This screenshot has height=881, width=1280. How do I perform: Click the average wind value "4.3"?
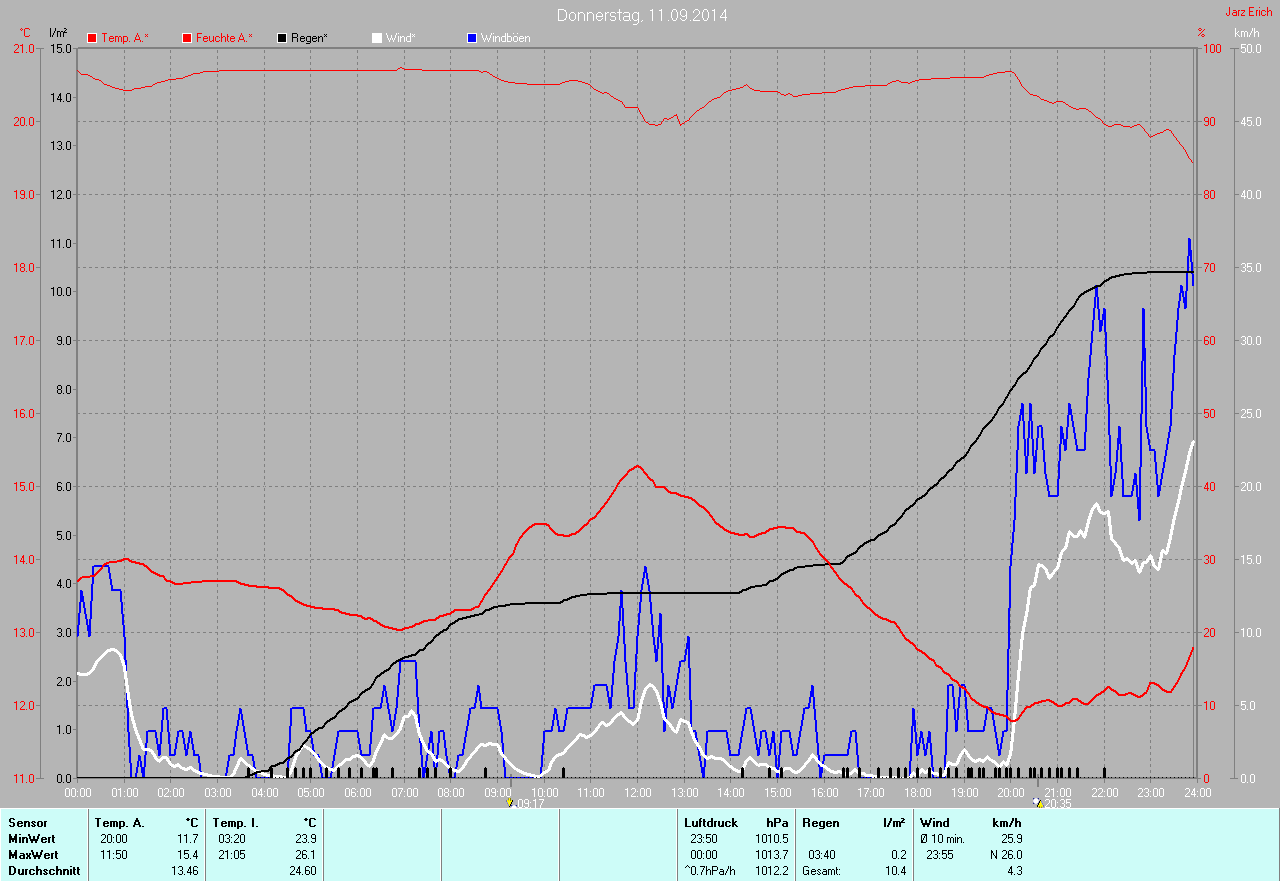click(x=1014, y=870)
